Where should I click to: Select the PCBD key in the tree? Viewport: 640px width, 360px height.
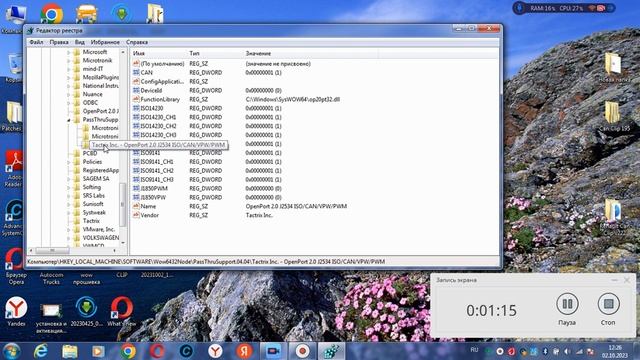coord(90,153)
